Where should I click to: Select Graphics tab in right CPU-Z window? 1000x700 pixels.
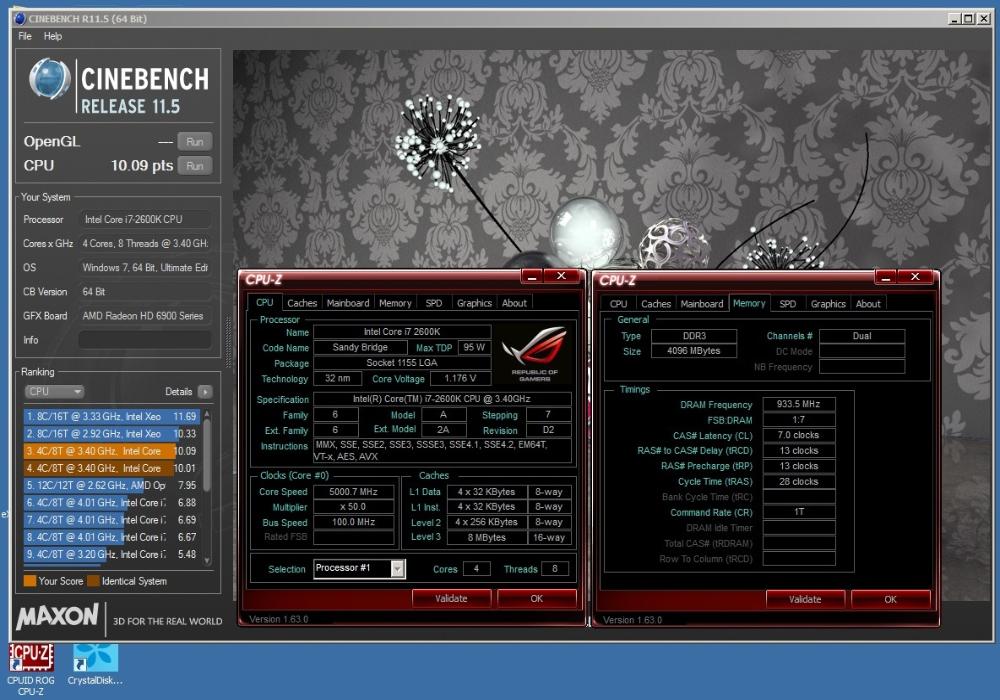coord(828,303)
